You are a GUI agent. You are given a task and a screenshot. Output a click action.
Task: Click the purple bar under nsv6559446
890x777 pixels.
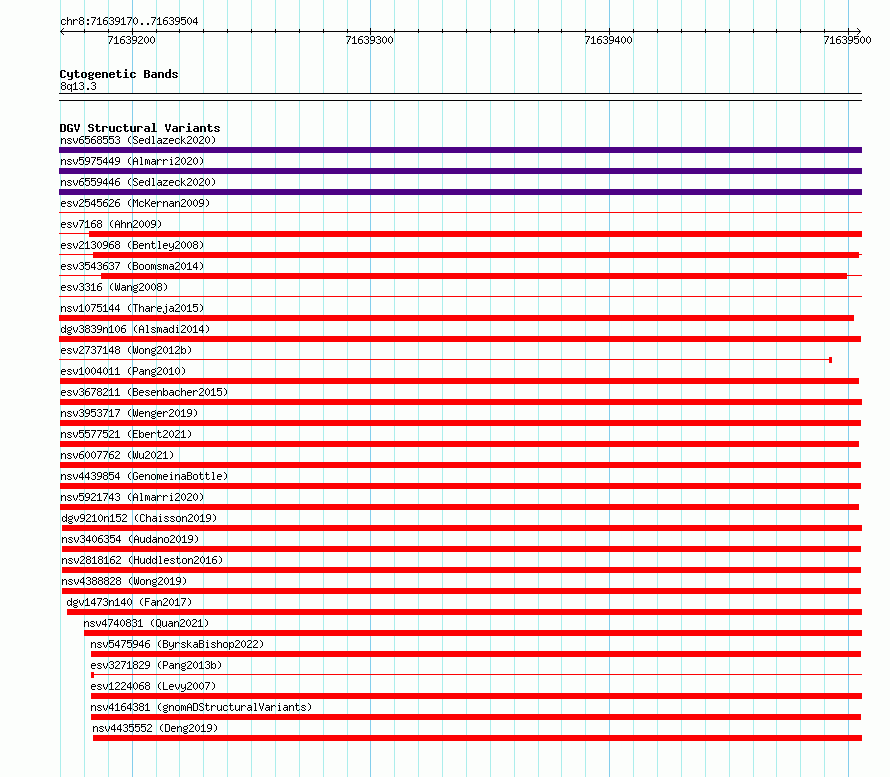point(460,192)
